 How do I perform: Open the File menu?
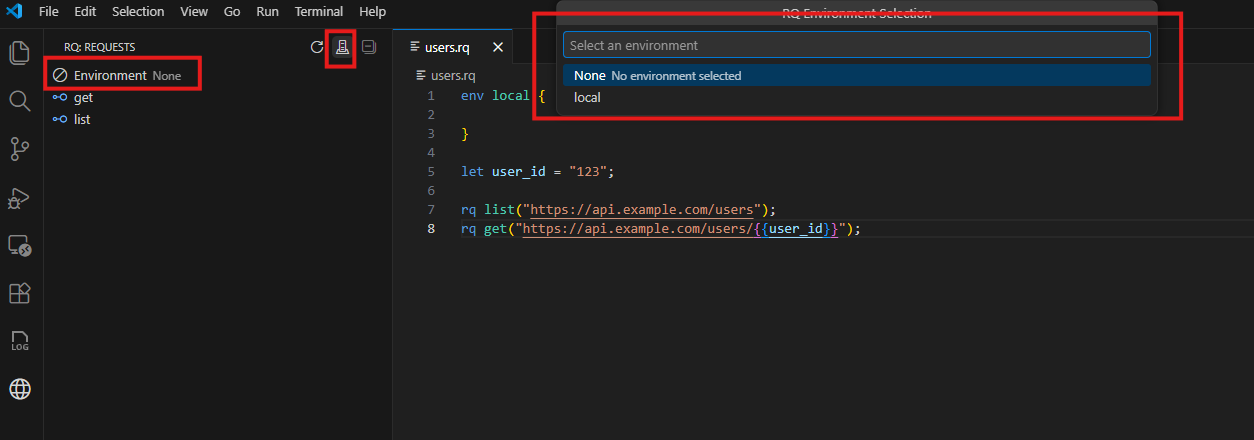pos(48,11)
